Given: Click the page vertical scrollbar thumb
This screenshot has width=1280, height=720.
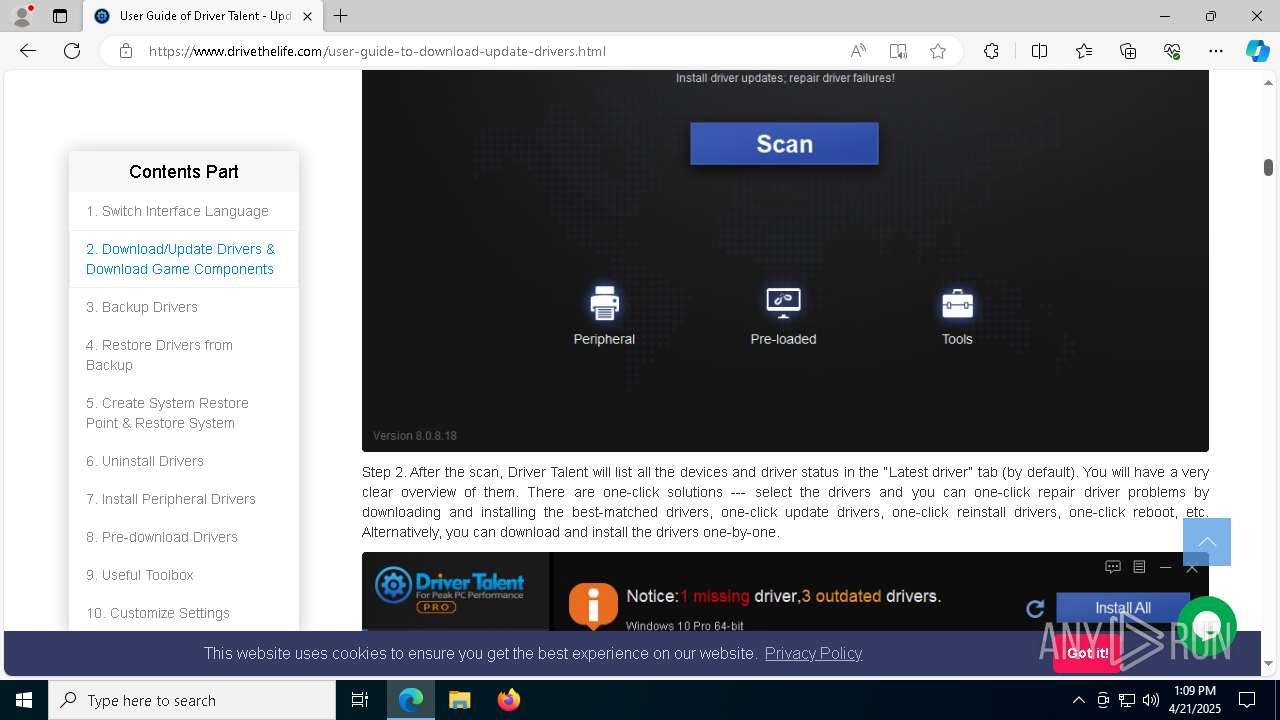Looking at the screenshot, I should [x=1268, y=167].
